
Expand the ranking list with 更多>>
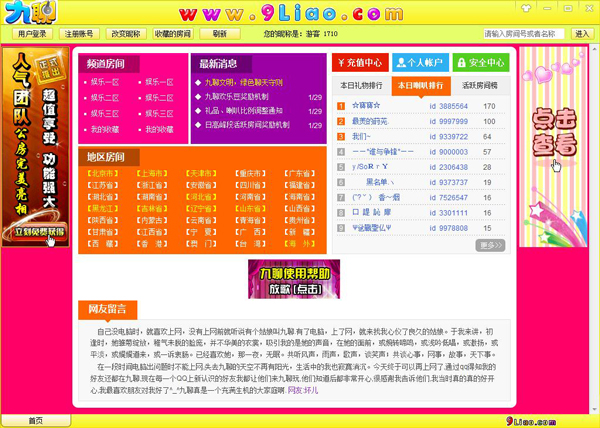click(490, 244)
